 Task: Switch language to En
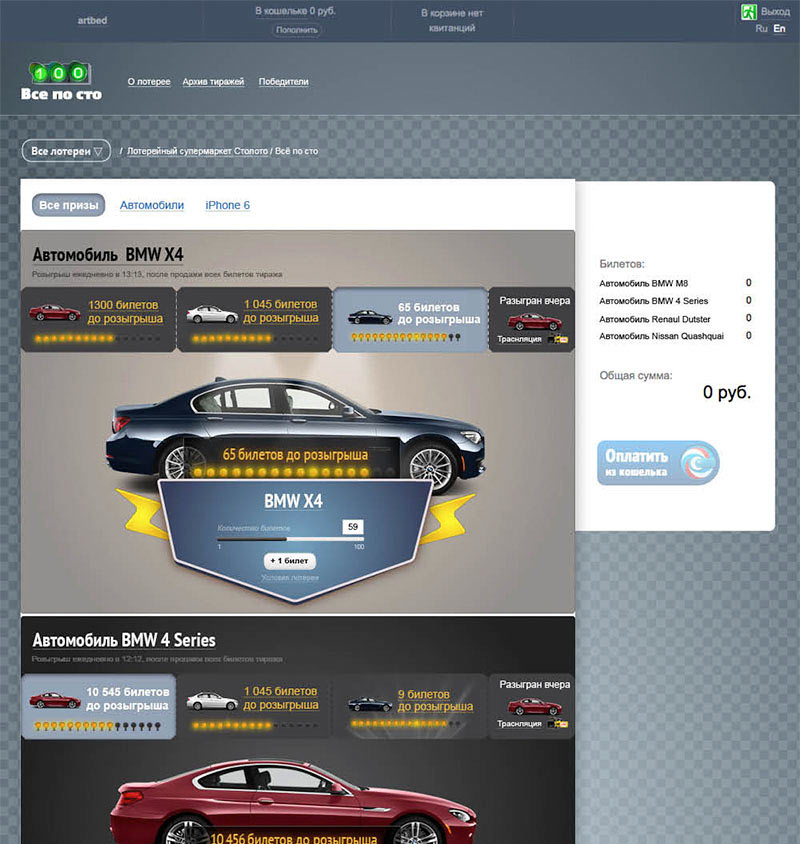point(780,29)
